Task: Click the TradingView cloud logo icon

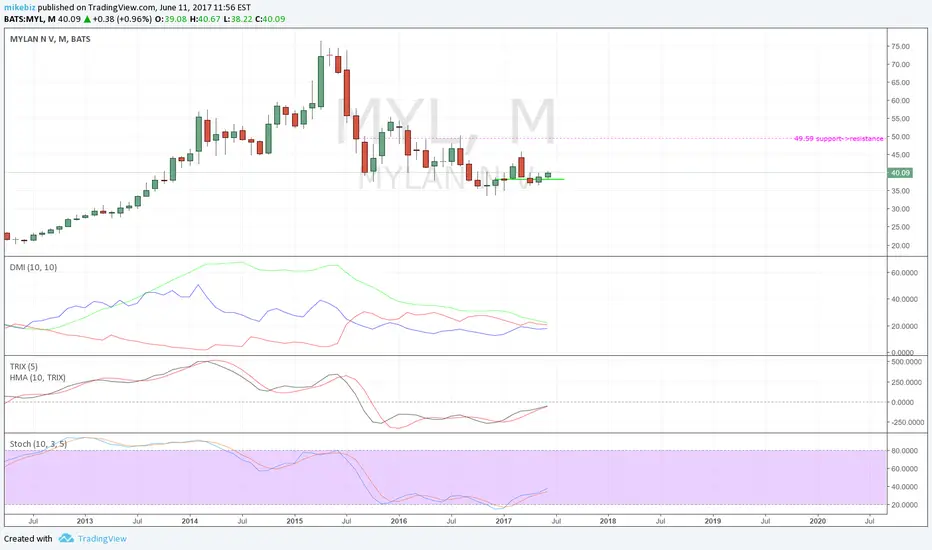Action: [x=66, y=538]
